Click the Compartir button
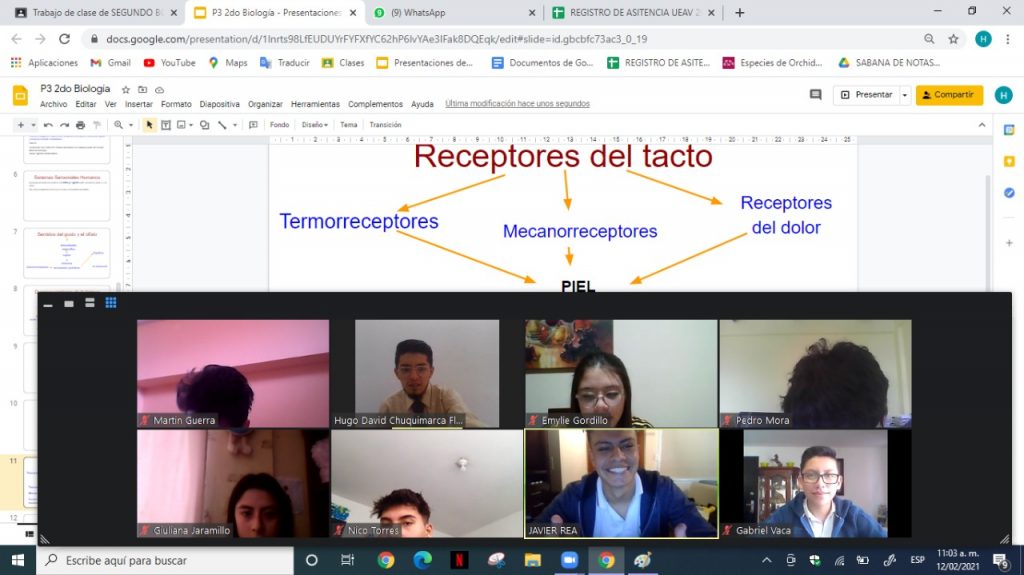 949,95
